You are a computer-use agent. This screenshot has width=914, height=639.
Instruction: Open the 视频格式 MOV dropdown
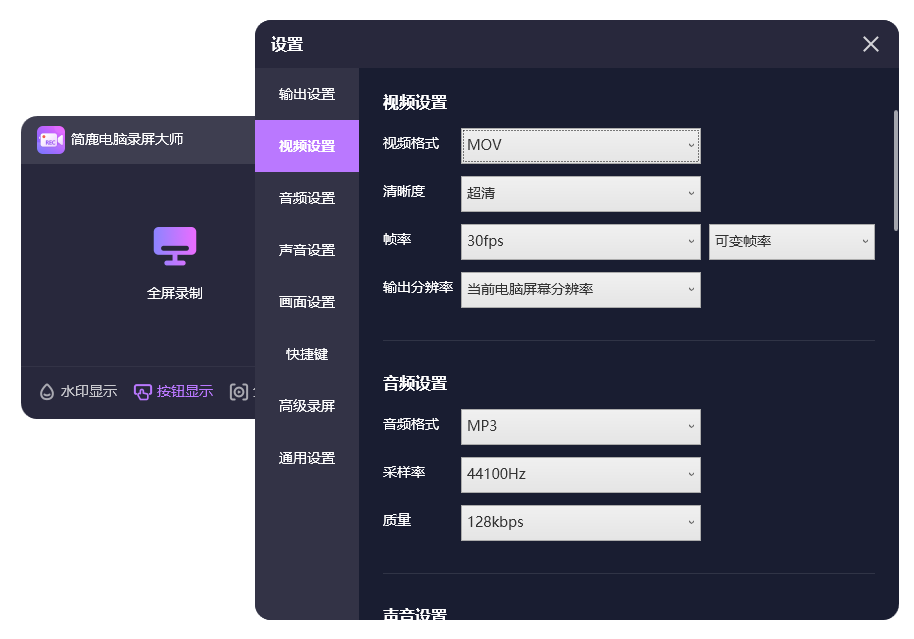[580, 145]
